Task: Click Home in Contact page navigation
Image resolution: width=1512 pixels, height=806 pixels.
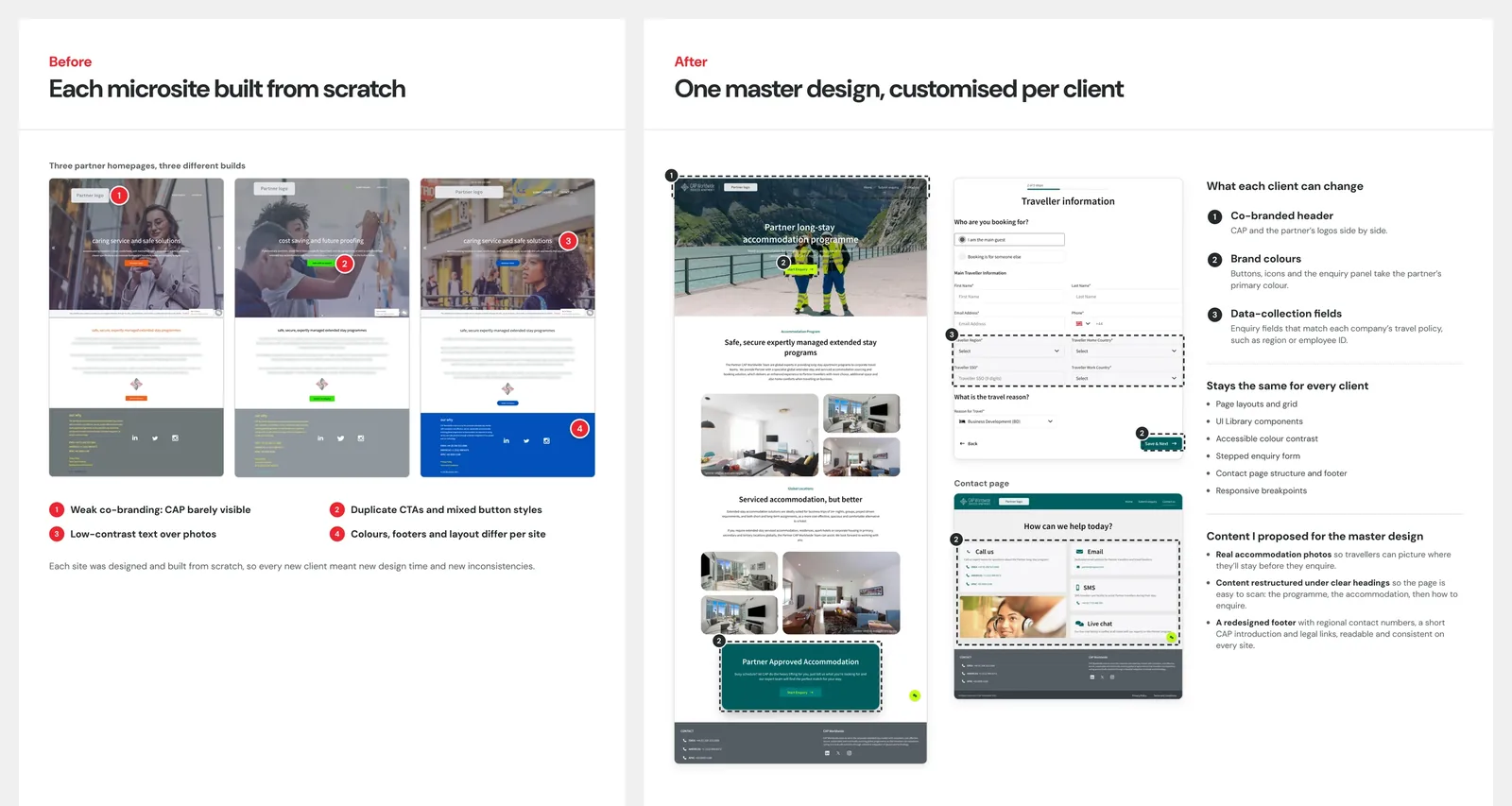Action: coord(1129,501)
